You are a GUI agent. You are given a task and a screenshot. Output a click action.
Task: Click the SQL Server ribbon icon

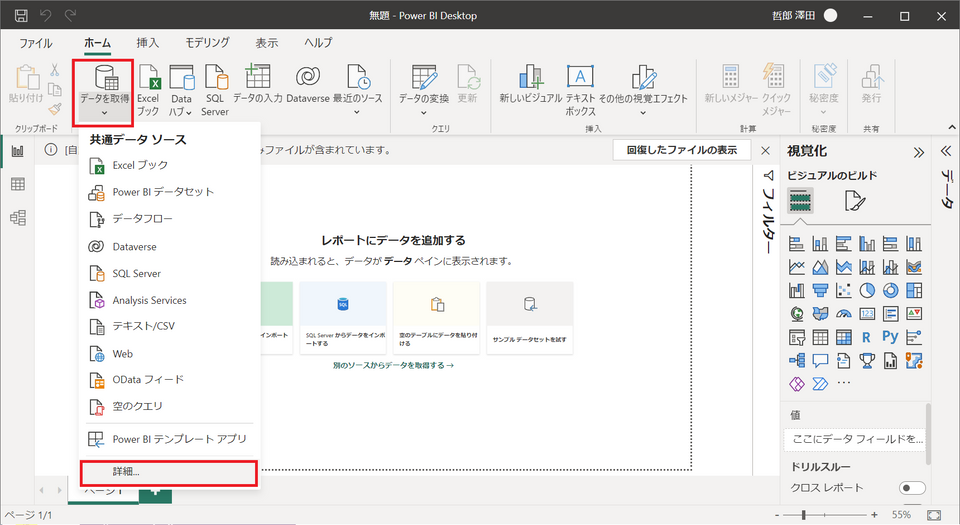click(215, 90)
